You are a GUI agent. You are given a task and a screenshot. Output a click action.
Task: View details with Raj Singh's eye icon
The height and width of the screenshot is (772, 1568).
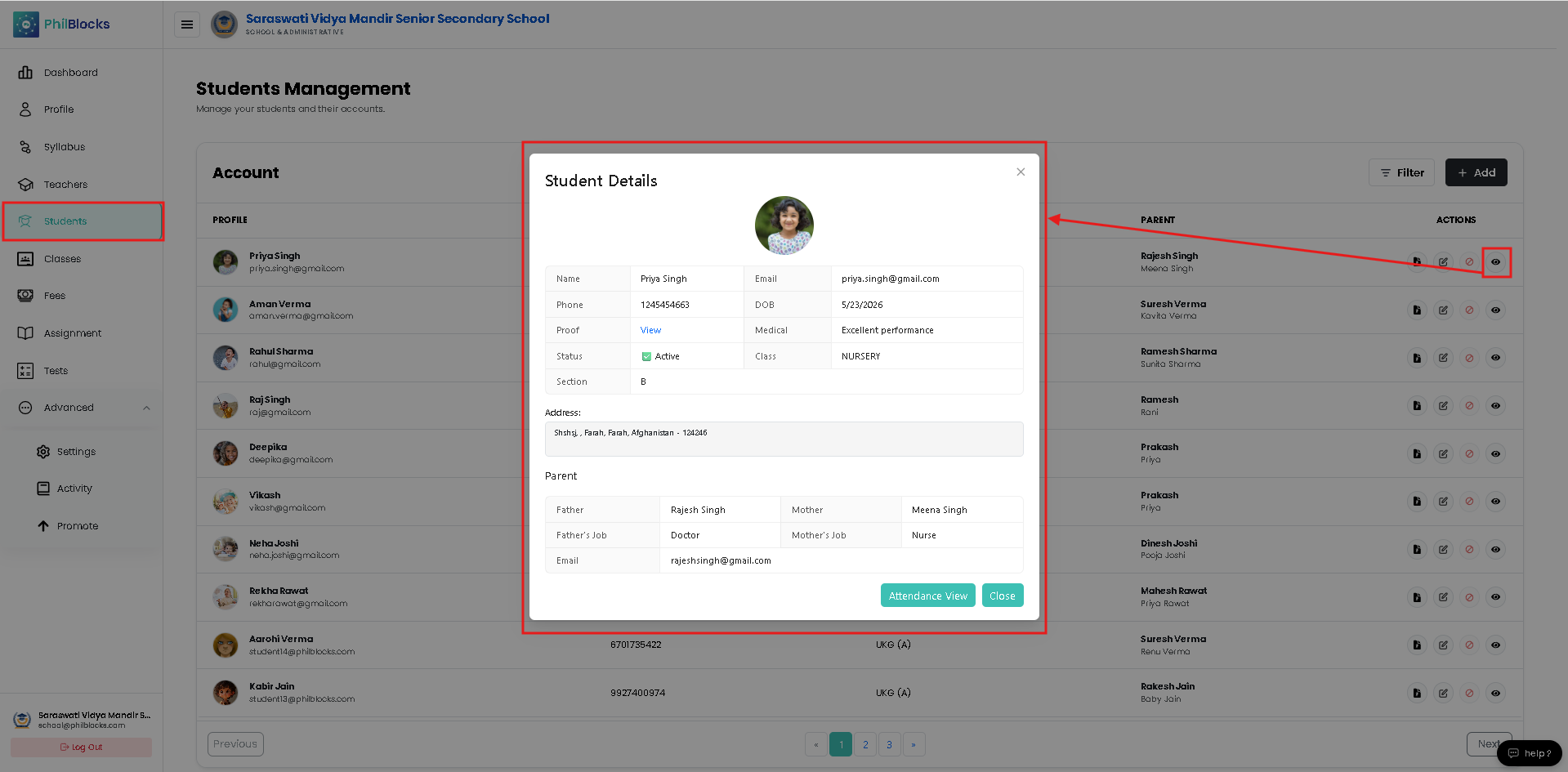click(1495, 406)
